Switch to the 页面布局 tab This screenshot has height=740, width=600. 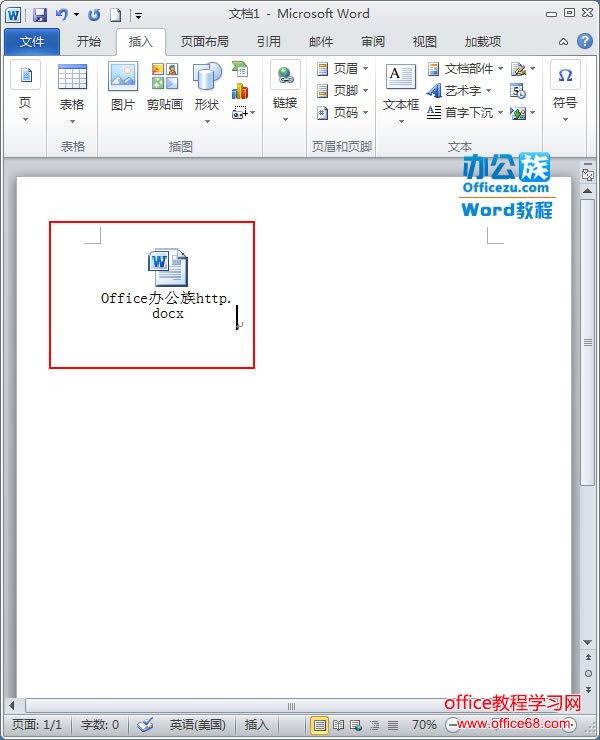pos(204,42)
